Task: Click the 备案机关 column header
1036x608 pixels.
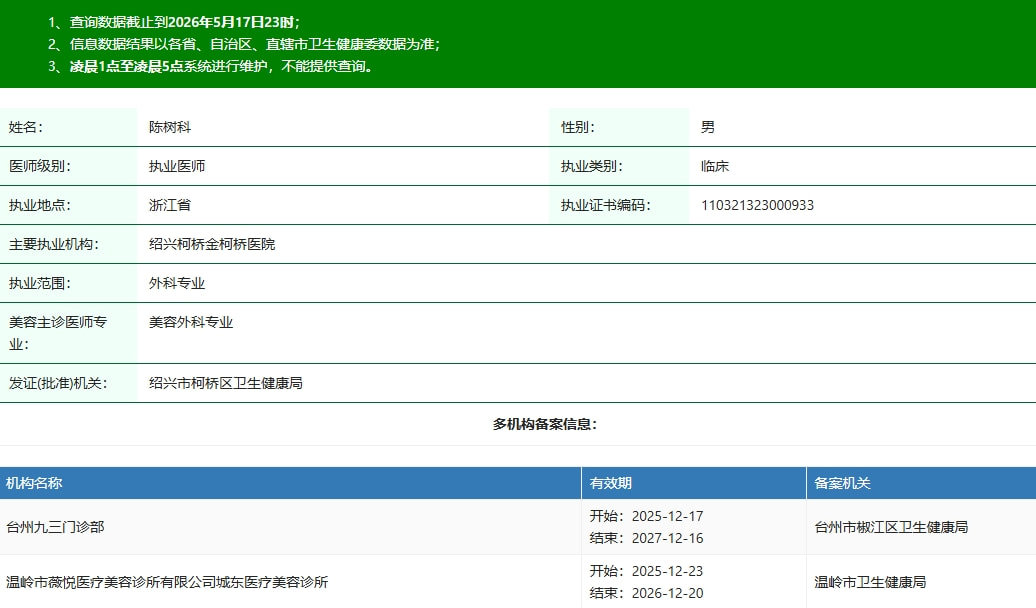Action: pos(842,483)
